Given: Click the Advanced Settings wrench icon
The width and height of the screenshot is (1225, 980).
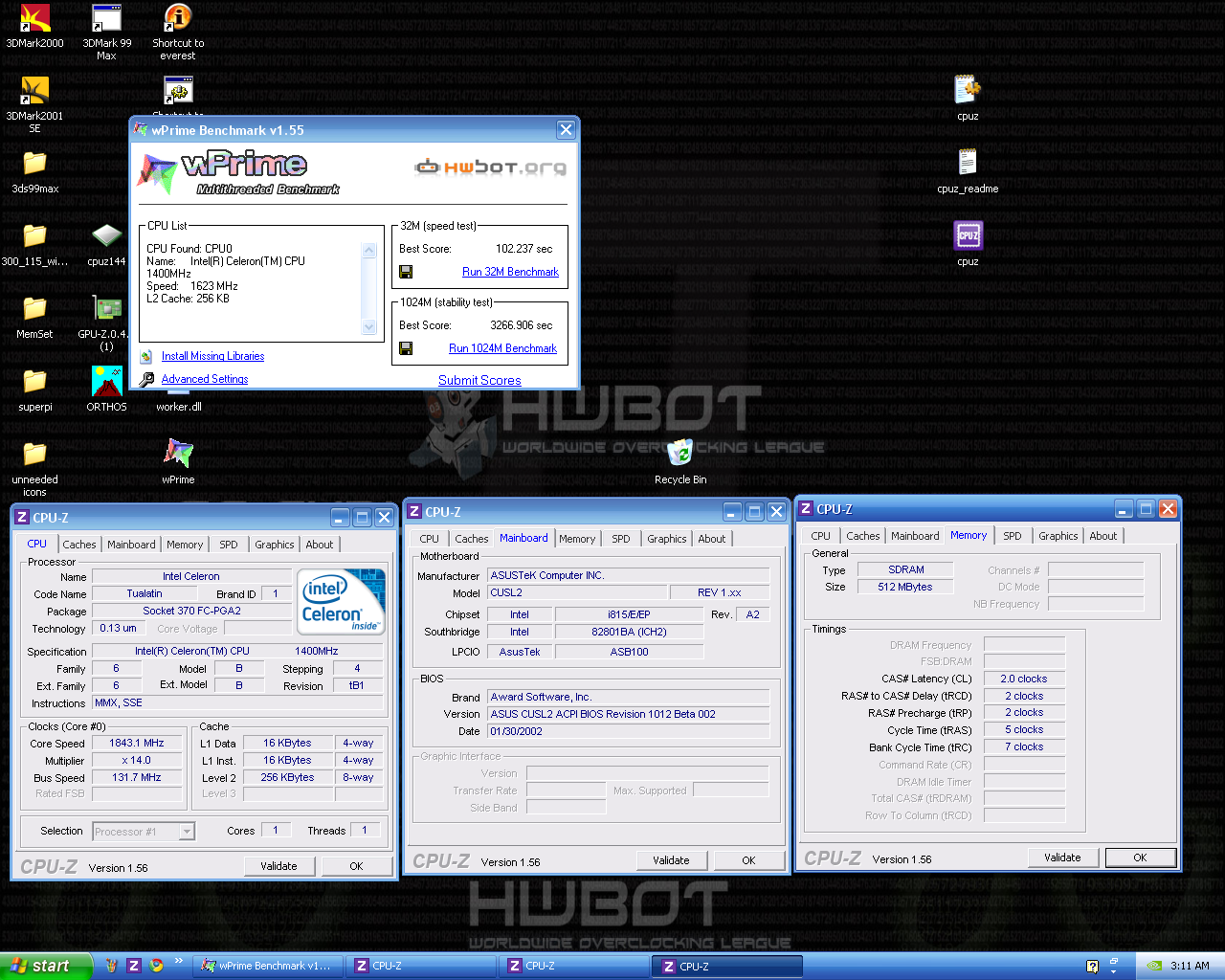Looking at the screenshot, I should 146,380.
